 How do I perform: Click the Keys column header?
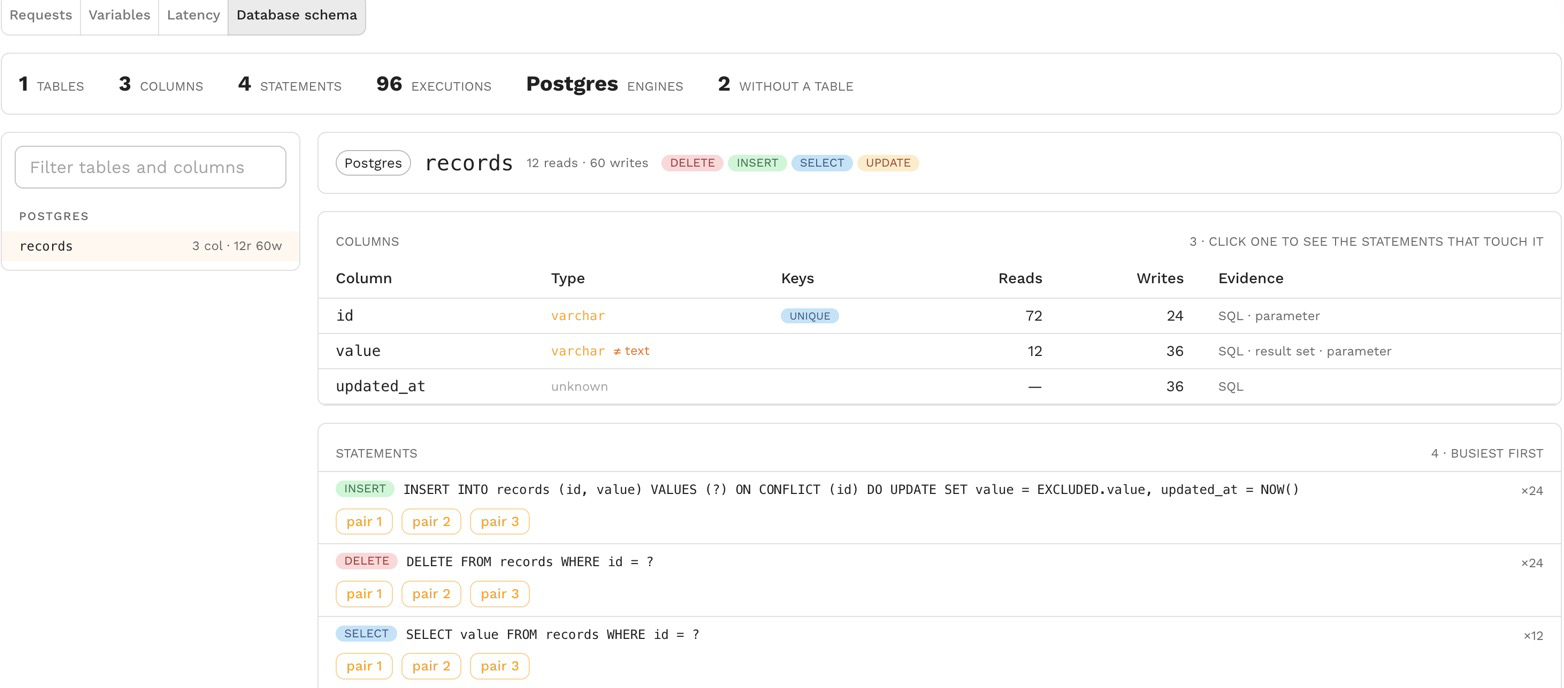[797, 278]
